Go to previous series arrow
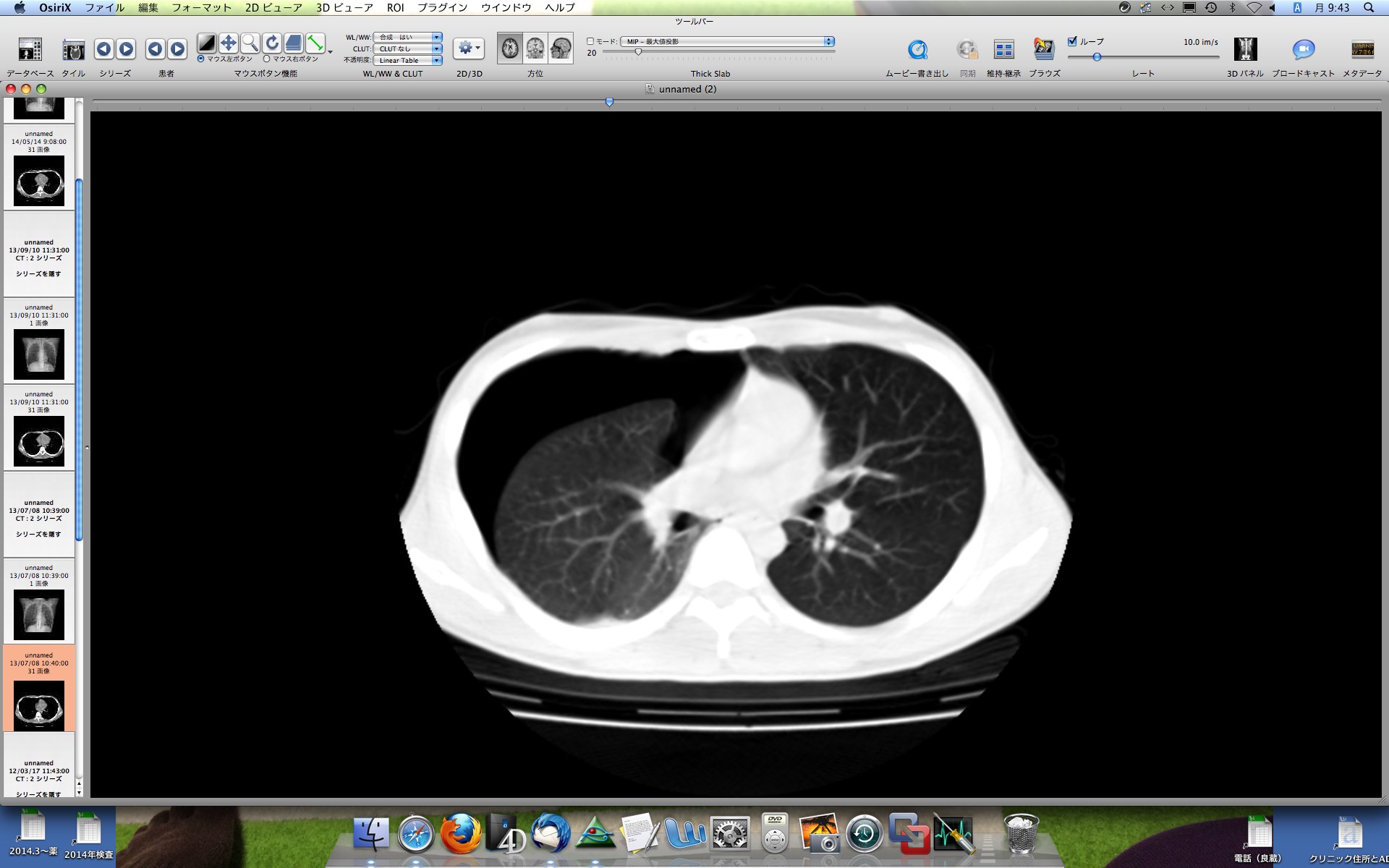 pyautogui.click(x=103, y=49)
